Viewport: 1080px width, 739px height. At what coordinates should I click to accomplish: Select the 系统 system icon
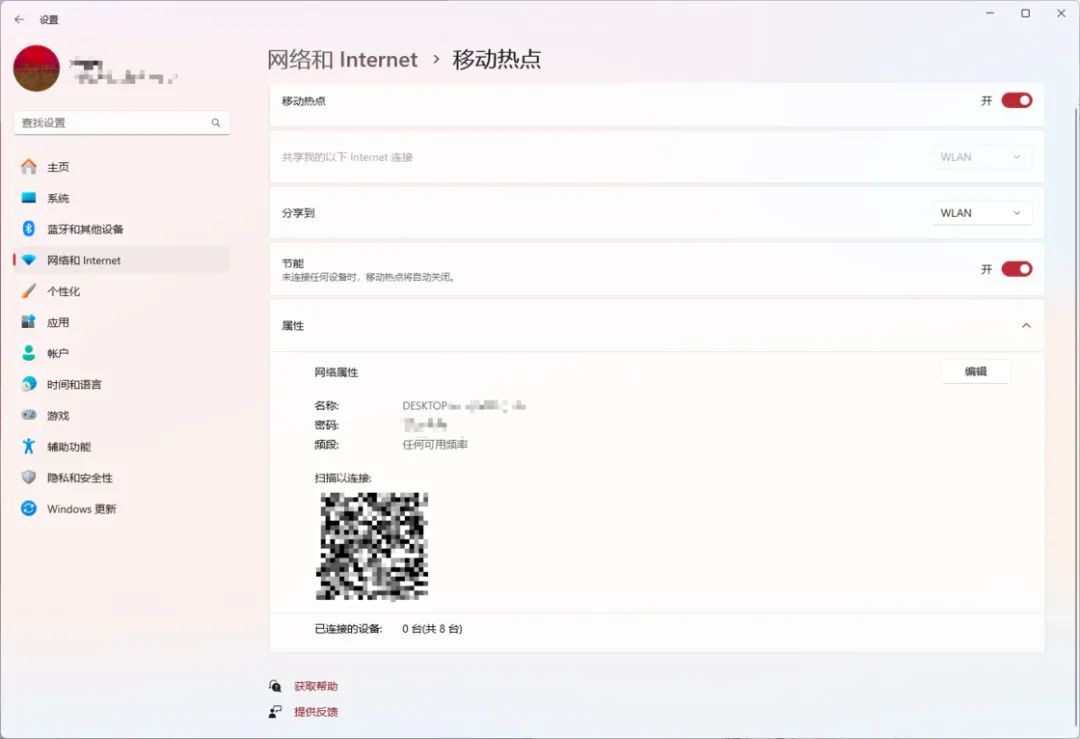pos(28,198)
